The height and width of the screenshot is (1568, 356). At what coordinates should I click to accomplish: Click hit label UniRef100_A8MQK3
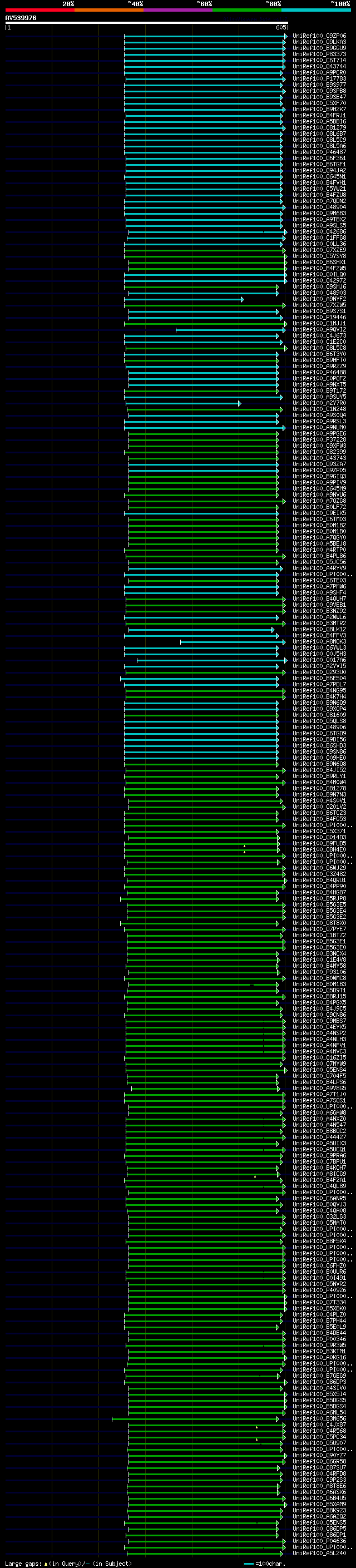[319, 642]
